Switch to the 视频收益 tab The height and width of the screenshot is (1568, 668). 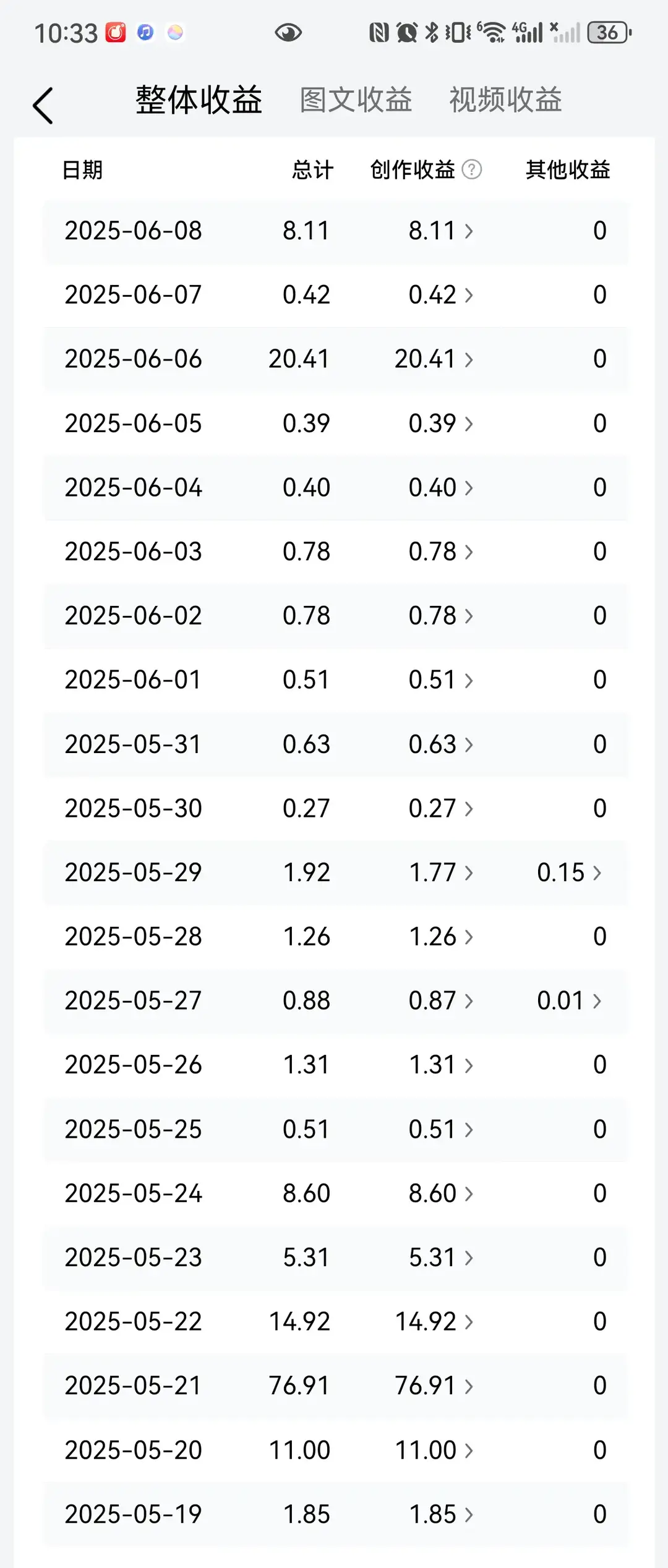pos(505,100)
